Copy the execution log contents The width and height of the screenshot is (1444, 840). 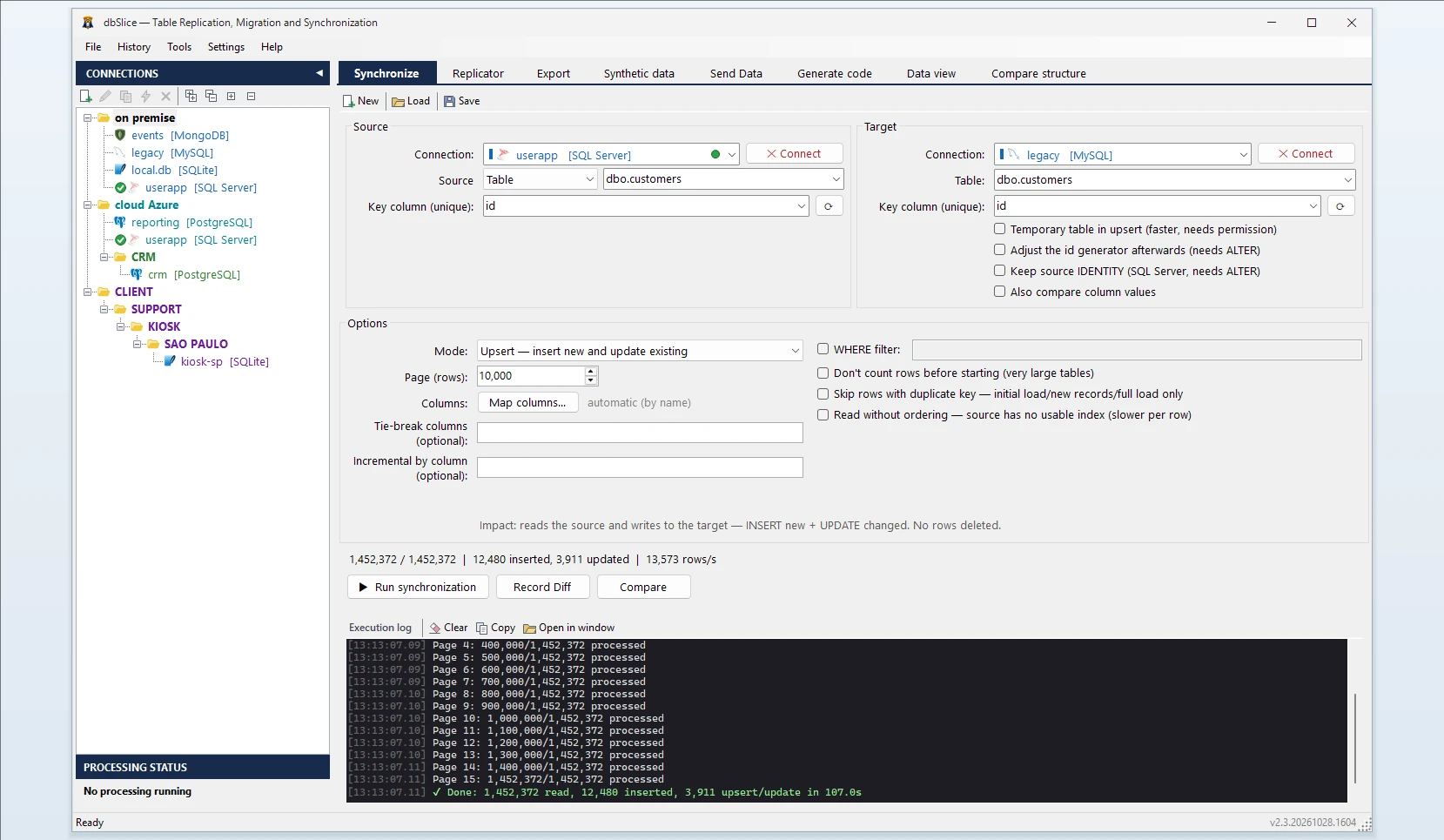coord(495,628)
